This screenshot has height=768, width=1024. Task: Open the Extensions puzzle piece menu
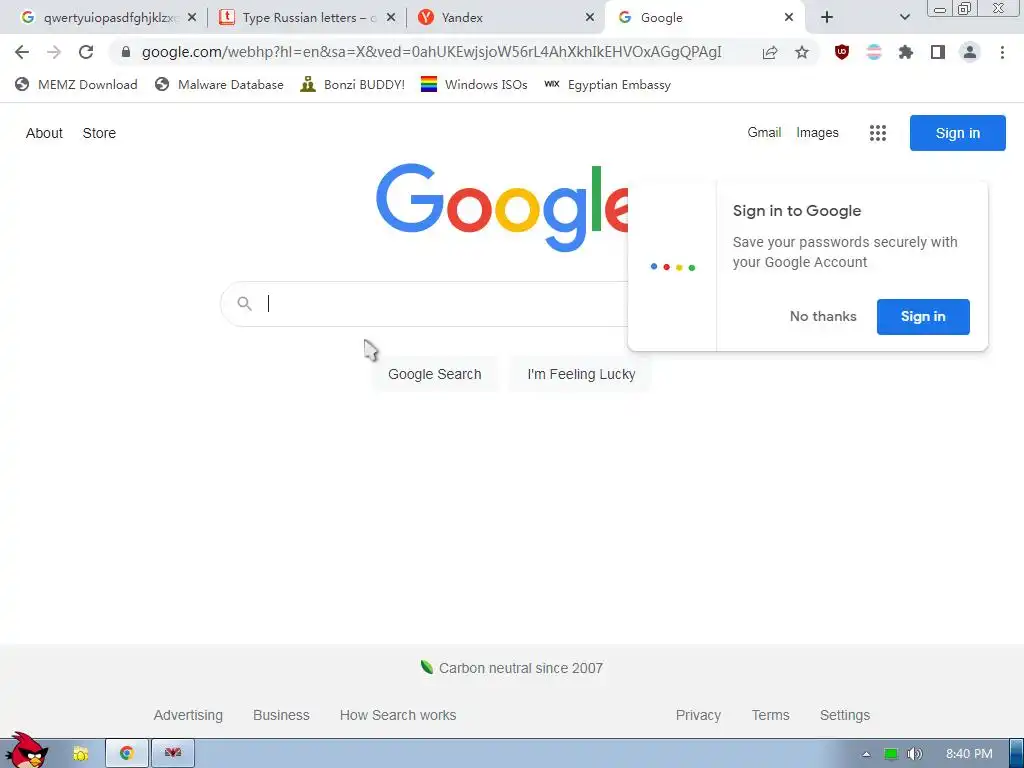[x=906, y=52]
